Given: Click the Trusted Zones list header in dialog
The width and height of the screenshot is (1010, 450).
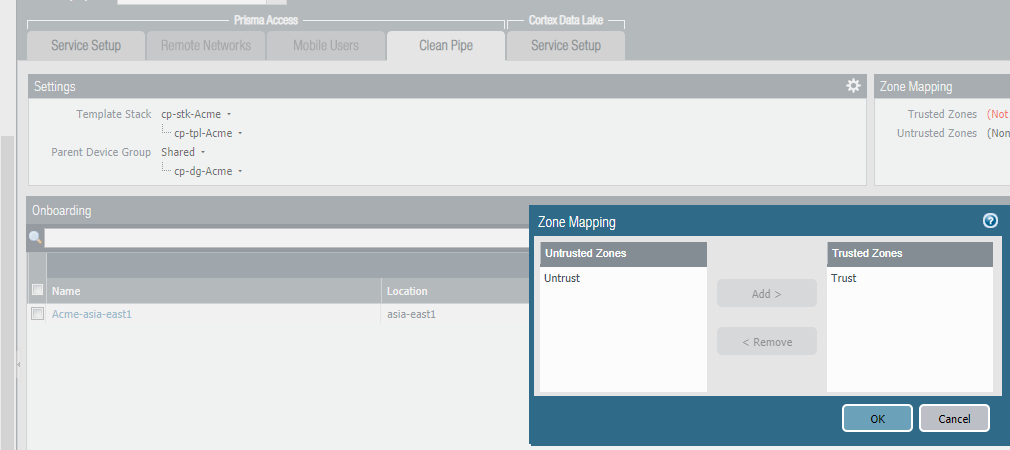Looking at the screenshot, I should tap(910, 254).
